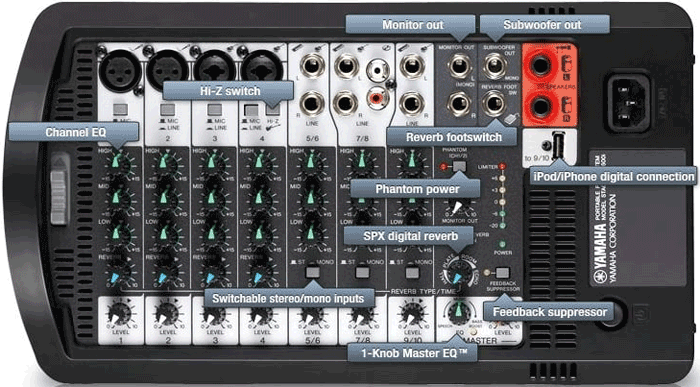The image size is (700, 387).
Task: Toggle the Hi-Z switch on channel 4
Action: tap(273, 110)
